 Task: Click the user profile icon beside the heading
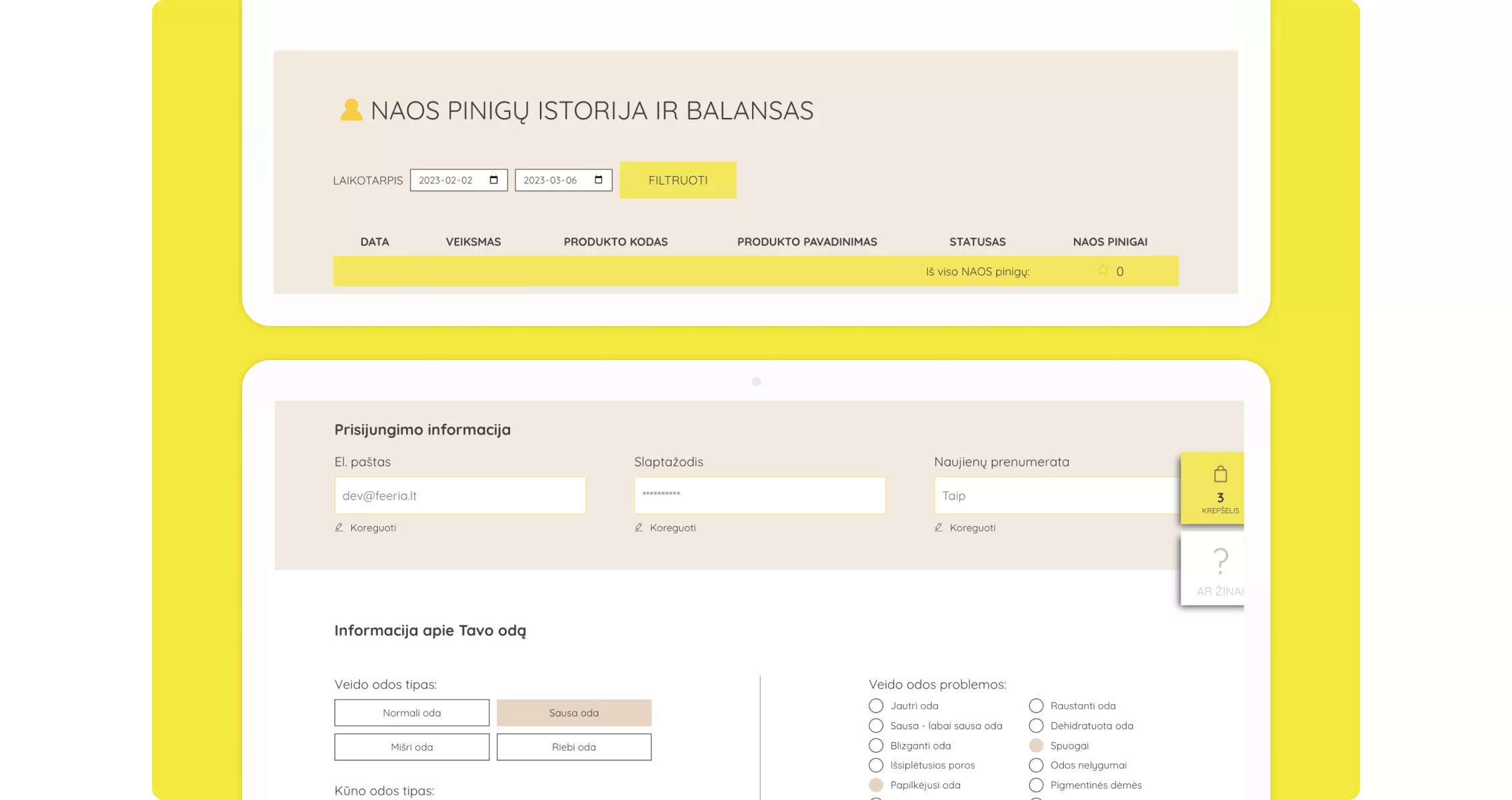(x=351, y=110)
